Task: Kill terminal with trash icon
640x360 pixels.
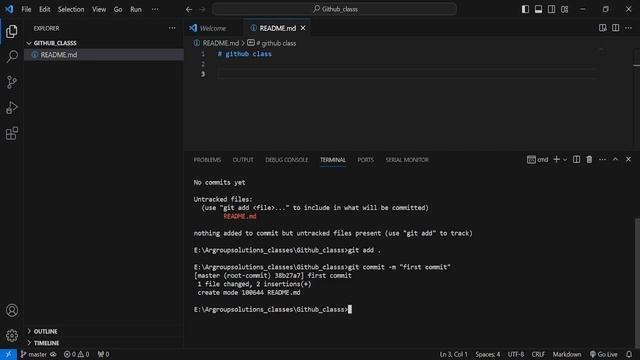Action: pos(589,160)
